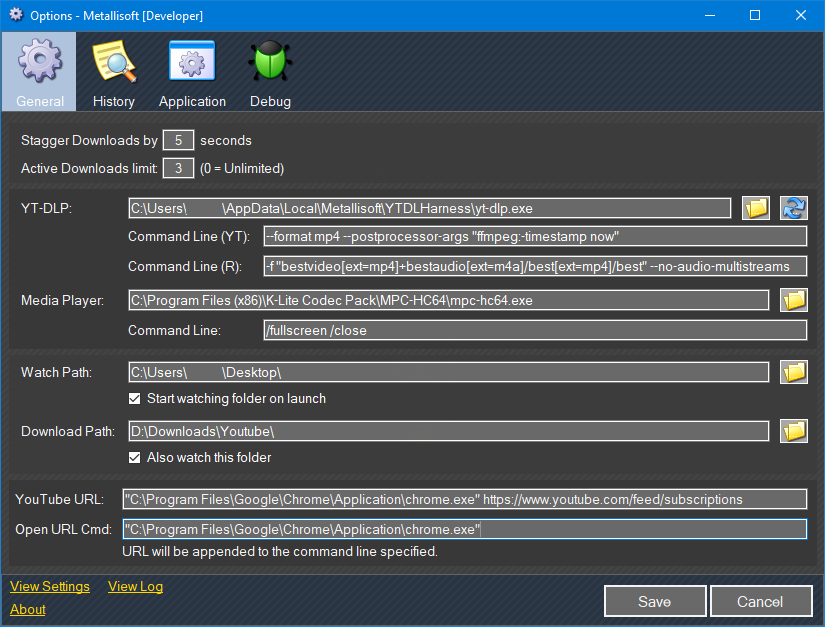Screen dimensions: 825x627
Task: Open the History tab
Action: click(114, 74)
